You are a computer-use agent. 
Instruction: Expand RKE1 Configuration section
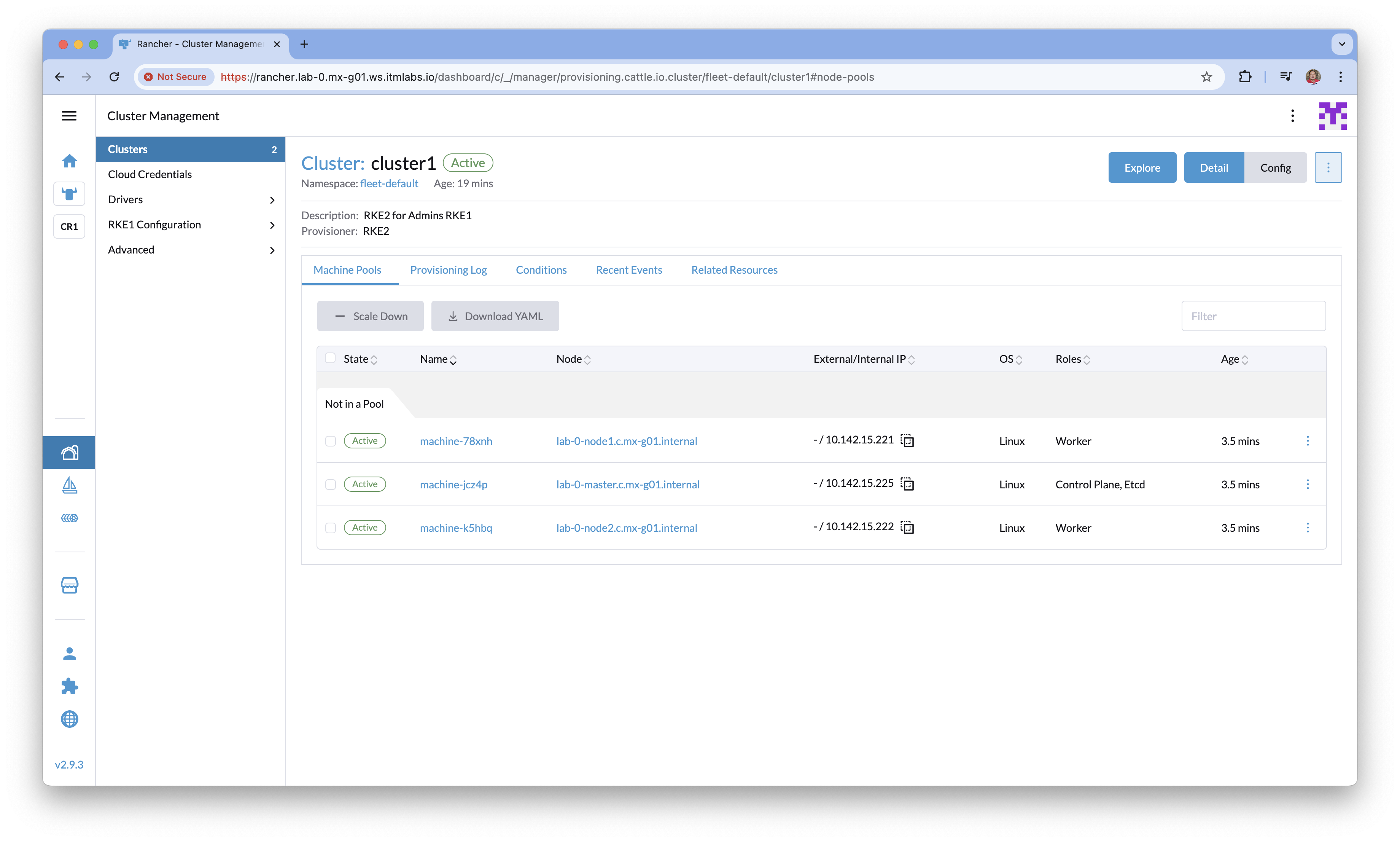(x=272, y=225)
